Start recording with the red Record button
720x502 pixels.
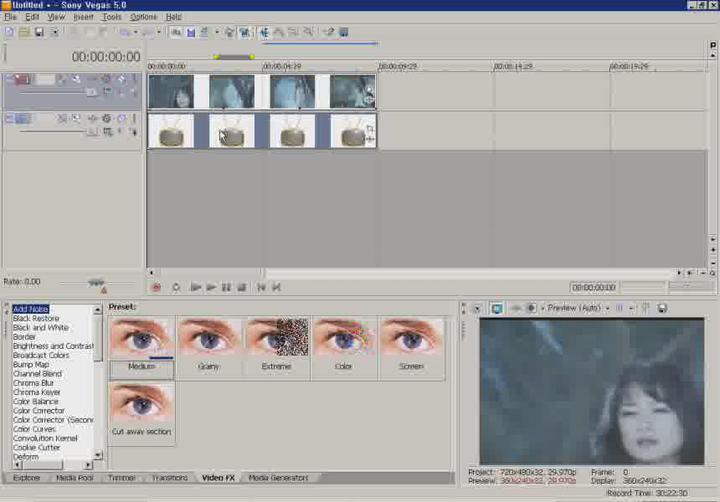[156, 288]
